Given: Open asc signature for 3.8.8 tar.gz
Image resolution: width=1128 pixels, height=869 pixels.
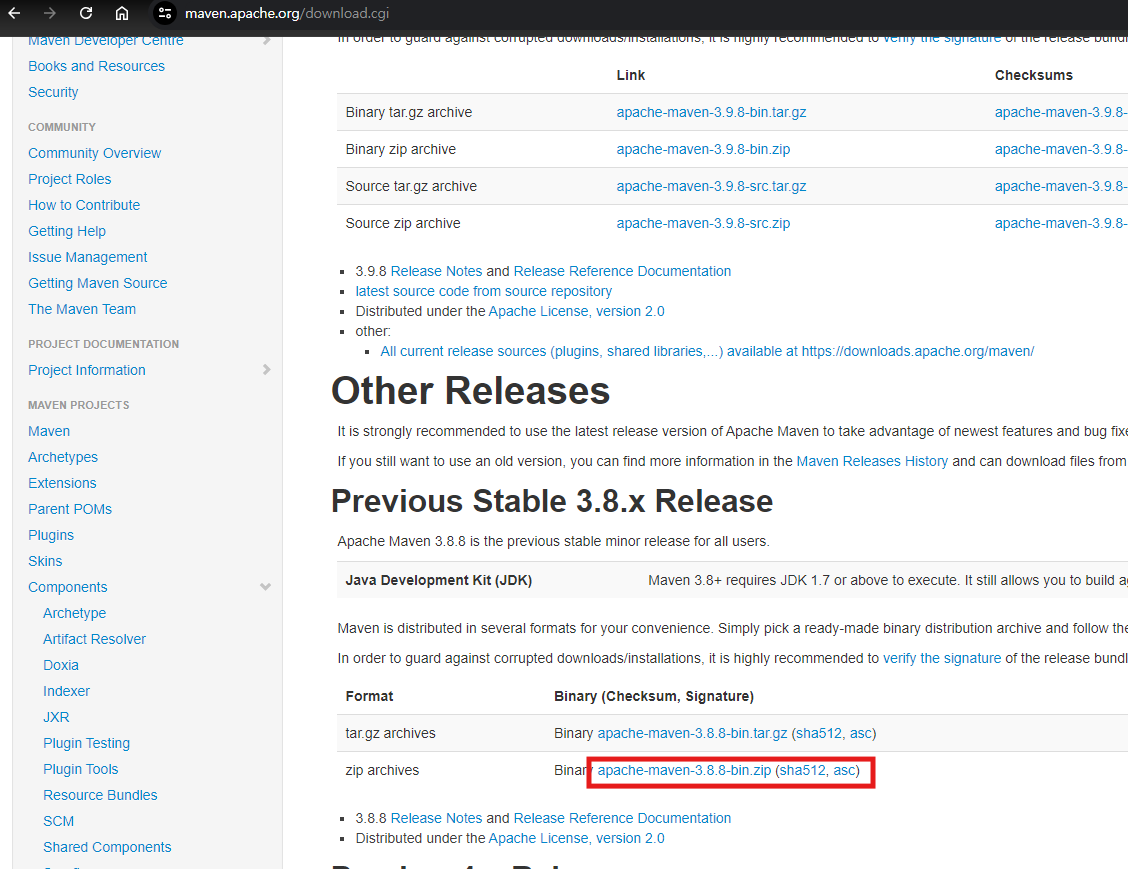Looking at the screenshot, I should [x=860, y=733].
